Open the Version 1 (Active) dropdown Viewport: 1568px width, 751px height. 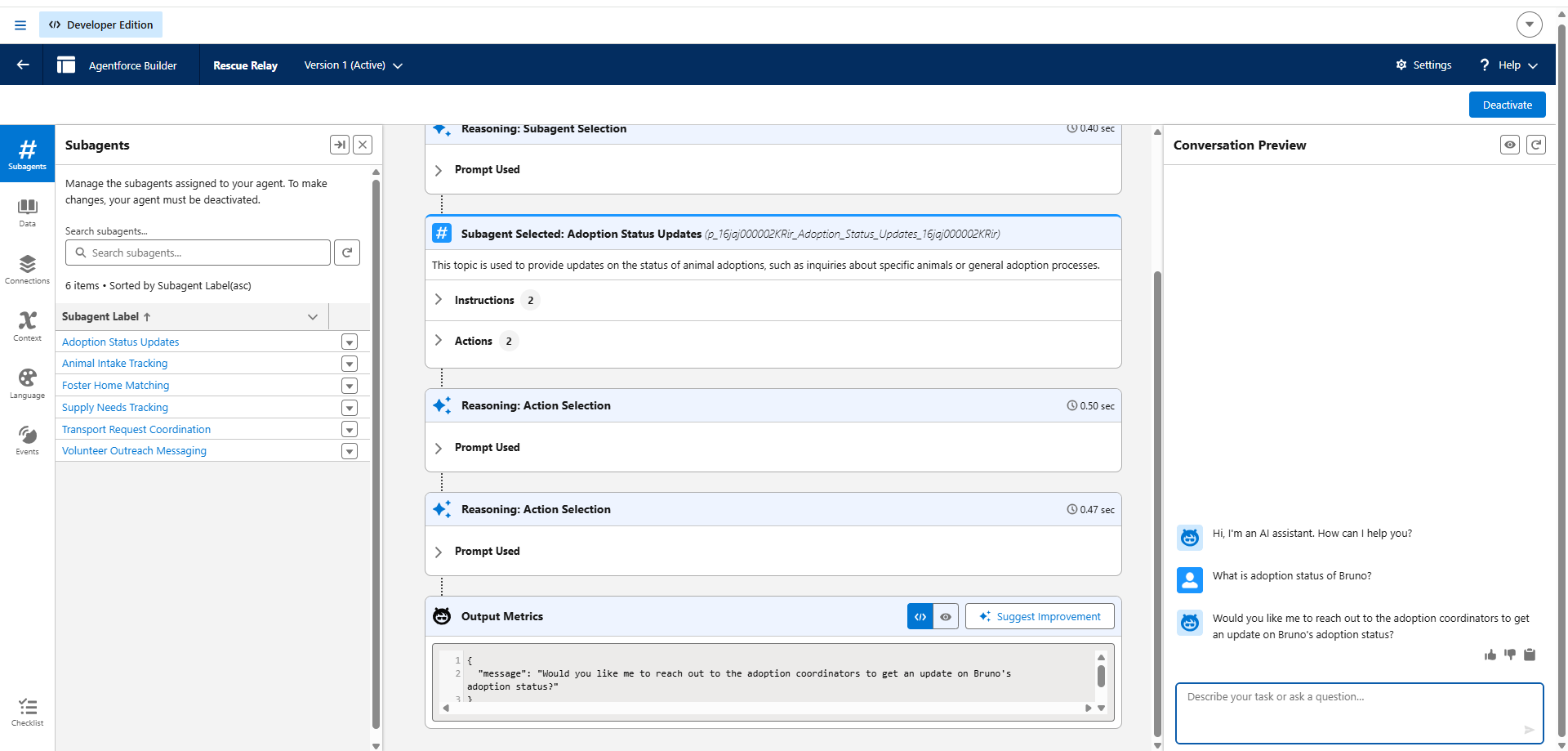(x=353, y=65)
